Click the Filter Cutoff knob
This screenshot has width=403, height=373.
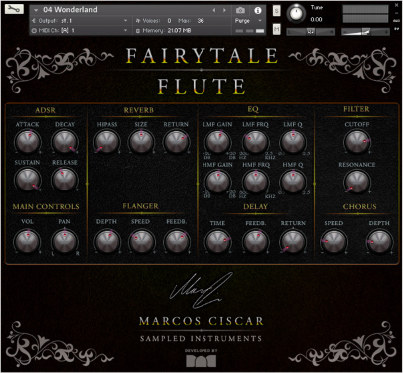(x=357, y=141)
